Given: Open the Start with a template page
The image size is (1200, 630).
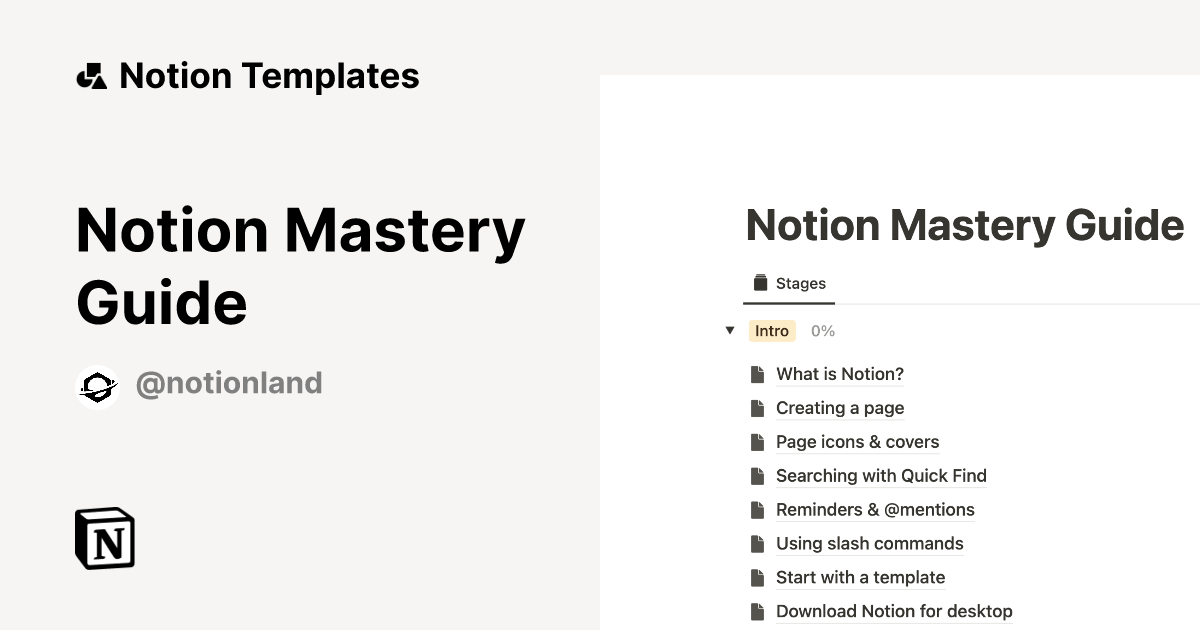Looking at the screenshot, I should tap(860, 578).
